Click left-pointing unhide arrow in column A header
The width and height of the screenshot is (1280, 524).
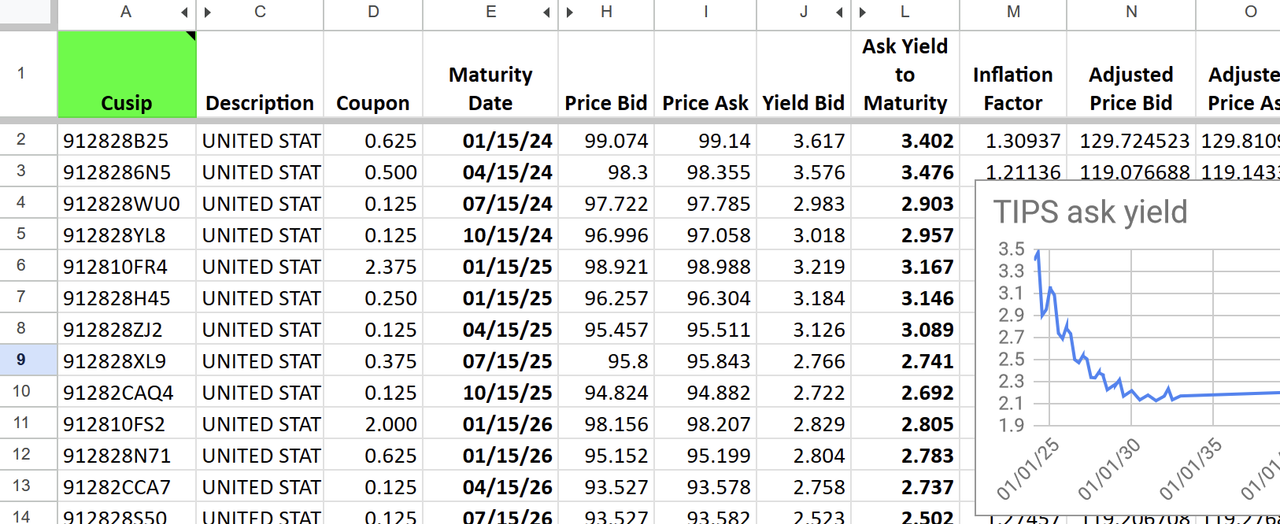tap(185, 12)
